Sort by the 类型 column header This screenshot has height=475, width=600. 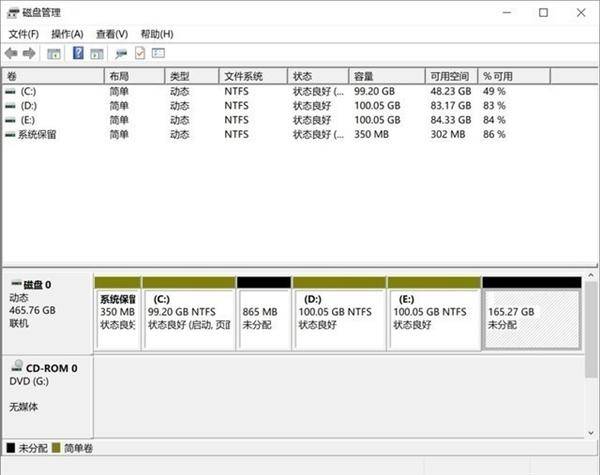click(x=192, y=76)
